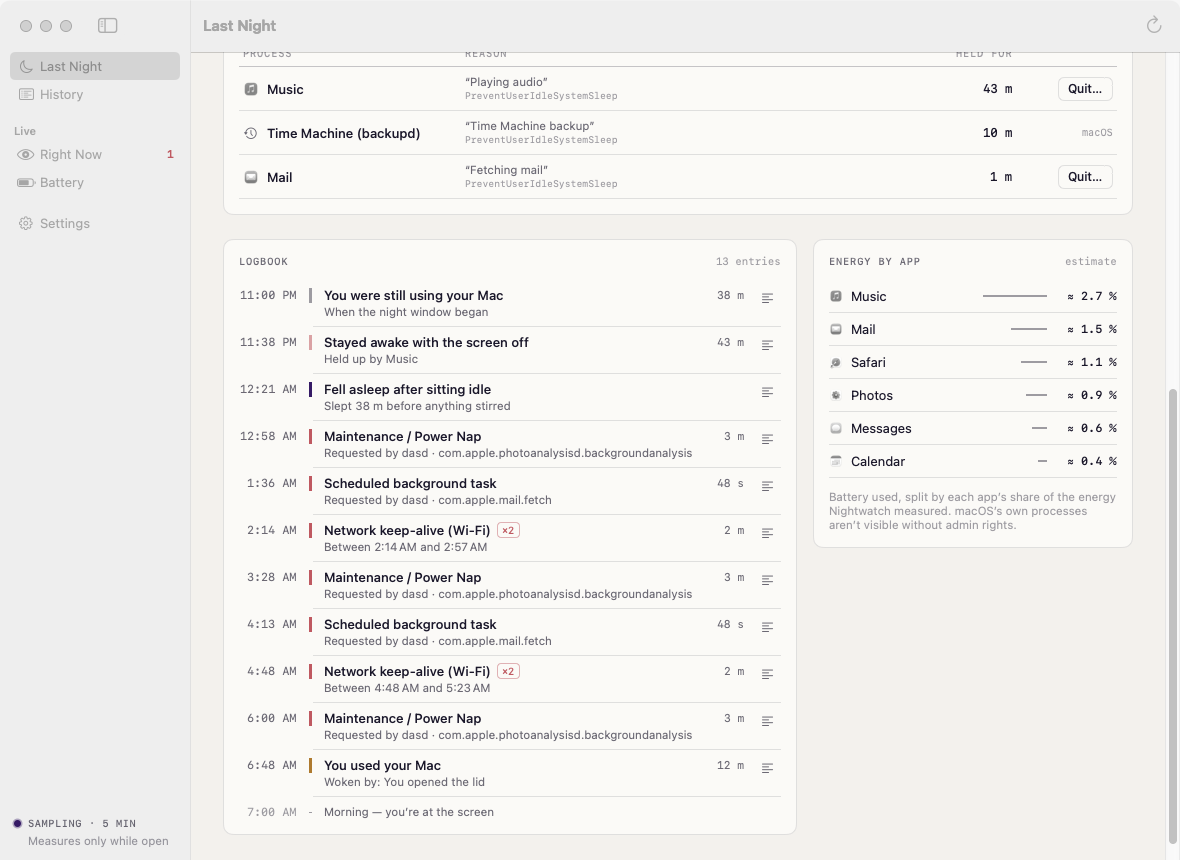Click "Held up by Music" subtitle

pyautogui.click(x=370, y=360)
